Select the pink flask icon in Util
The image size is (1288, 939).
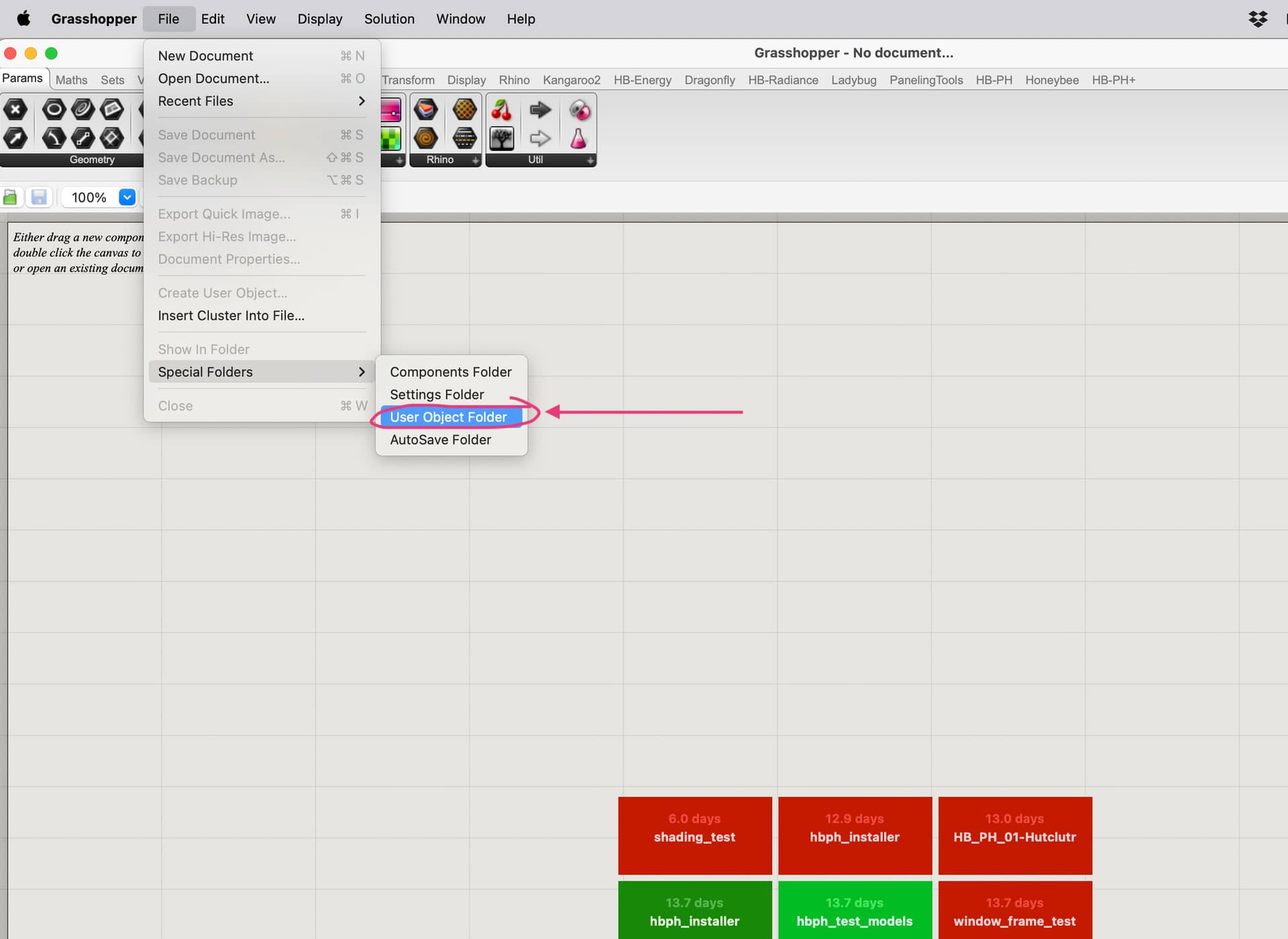(x=578, y=138)
